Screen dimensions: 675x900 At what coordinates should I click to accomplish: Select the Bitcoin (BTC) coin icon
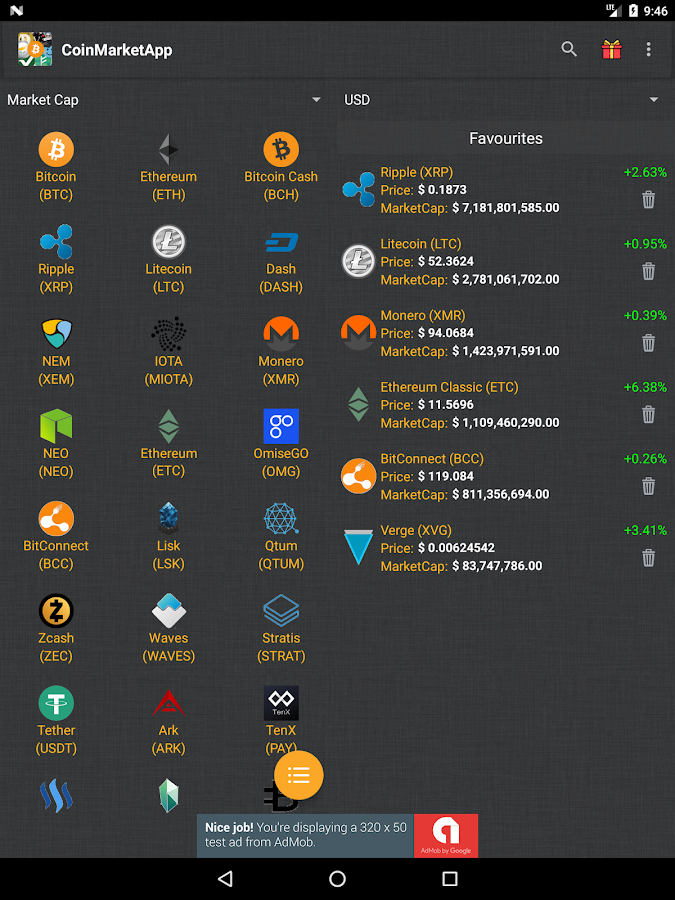[56, 149]
